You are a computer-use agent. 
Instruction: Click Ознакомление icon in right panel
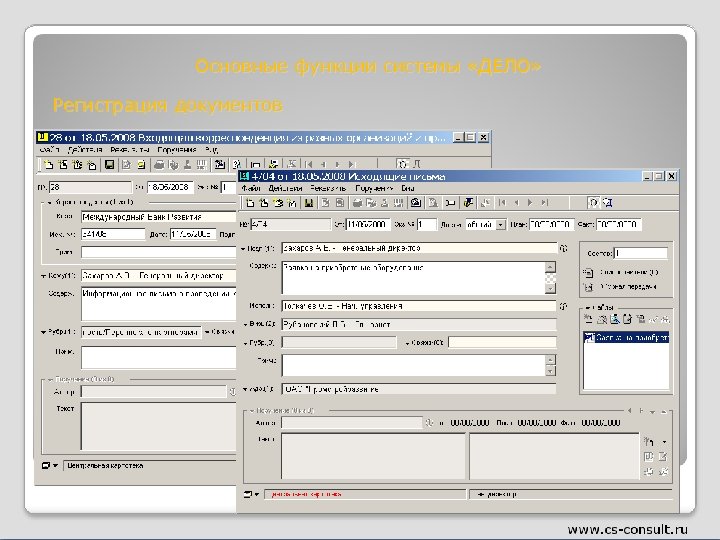tap(588, 272)
